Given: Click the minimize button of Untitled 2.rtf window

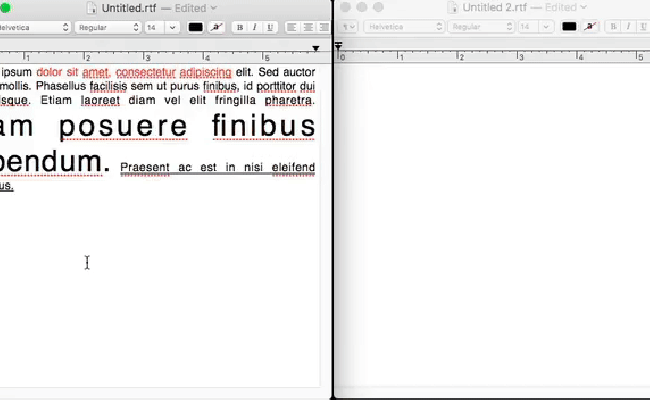Looking at the screenshot, I should (x=361, y=7).
